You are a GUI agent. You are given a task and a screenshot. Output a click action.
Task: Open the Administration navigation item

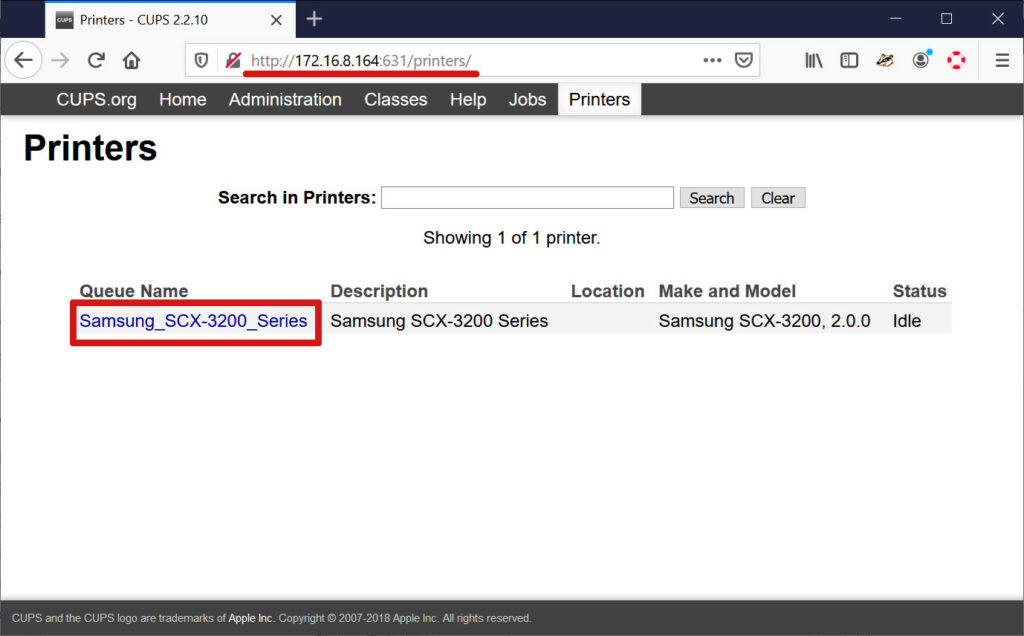[285, 99]
